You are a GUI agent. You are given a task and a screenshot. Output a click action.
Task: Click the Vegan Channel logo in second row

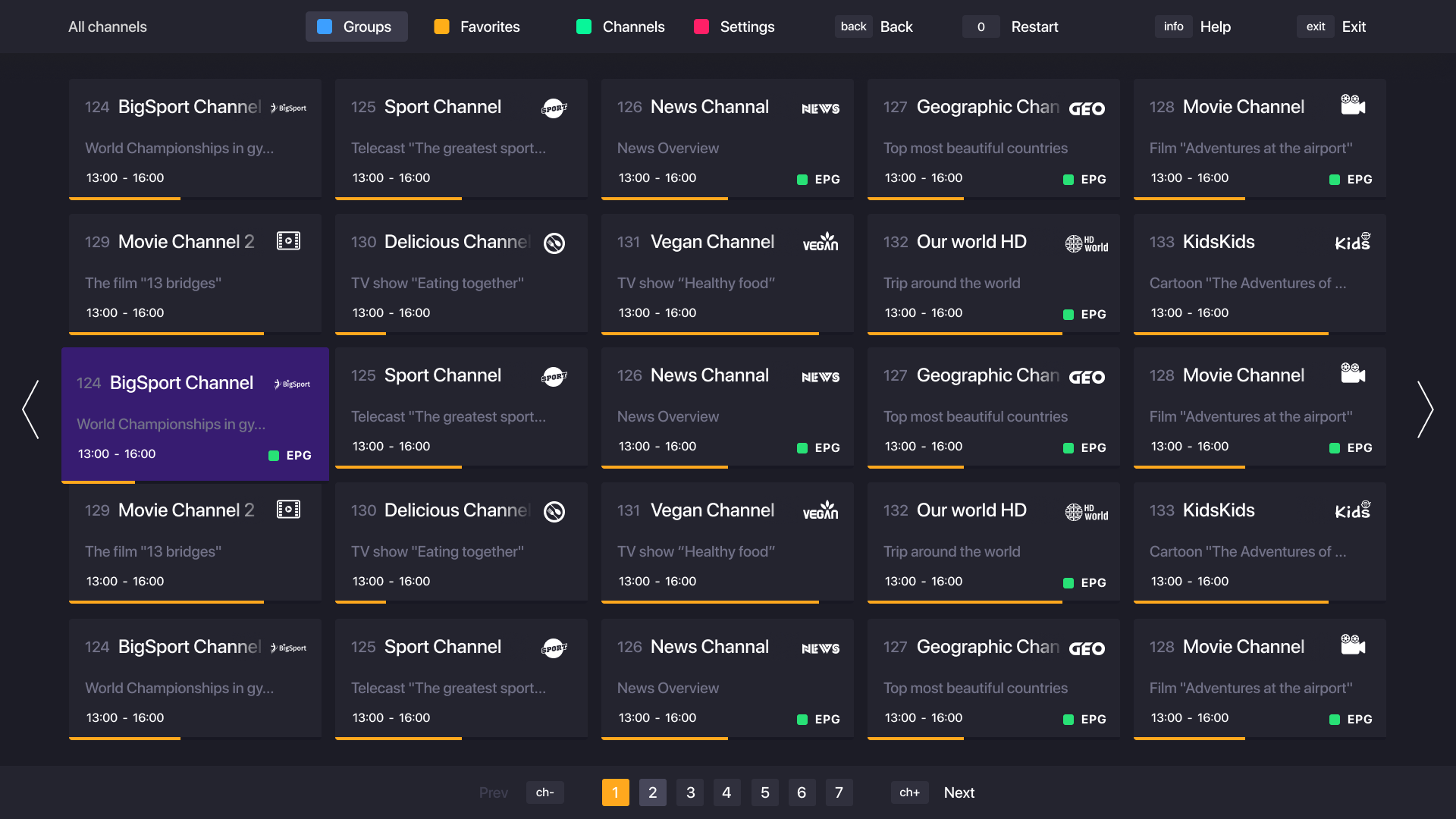(x=821, y=242)
